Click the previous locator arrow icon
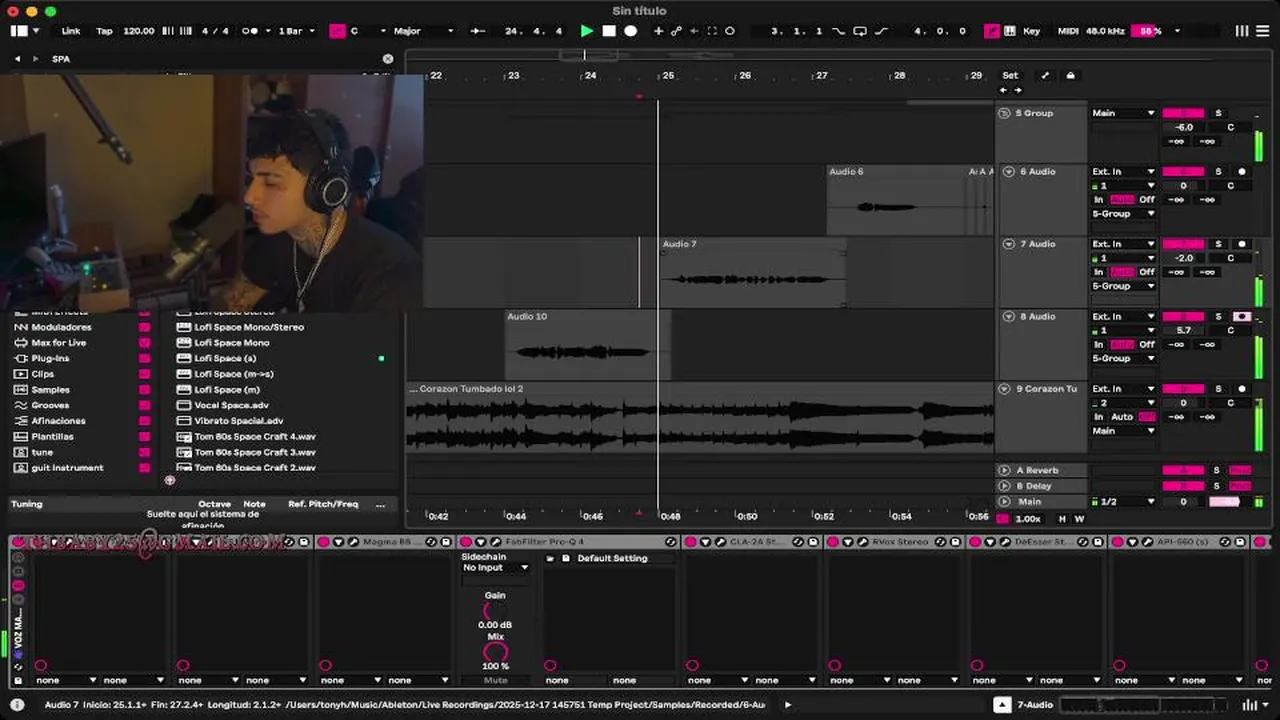Image resolution: width=1280 pixels, height=720 pixels. pyautogui.click(x=1004, y=90)
